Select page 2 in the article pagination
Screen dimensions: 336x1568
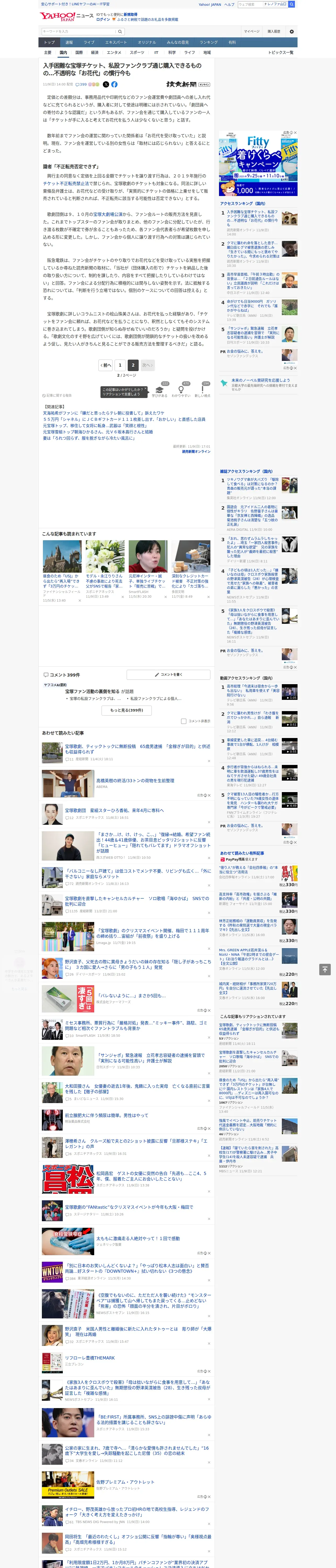133,365
